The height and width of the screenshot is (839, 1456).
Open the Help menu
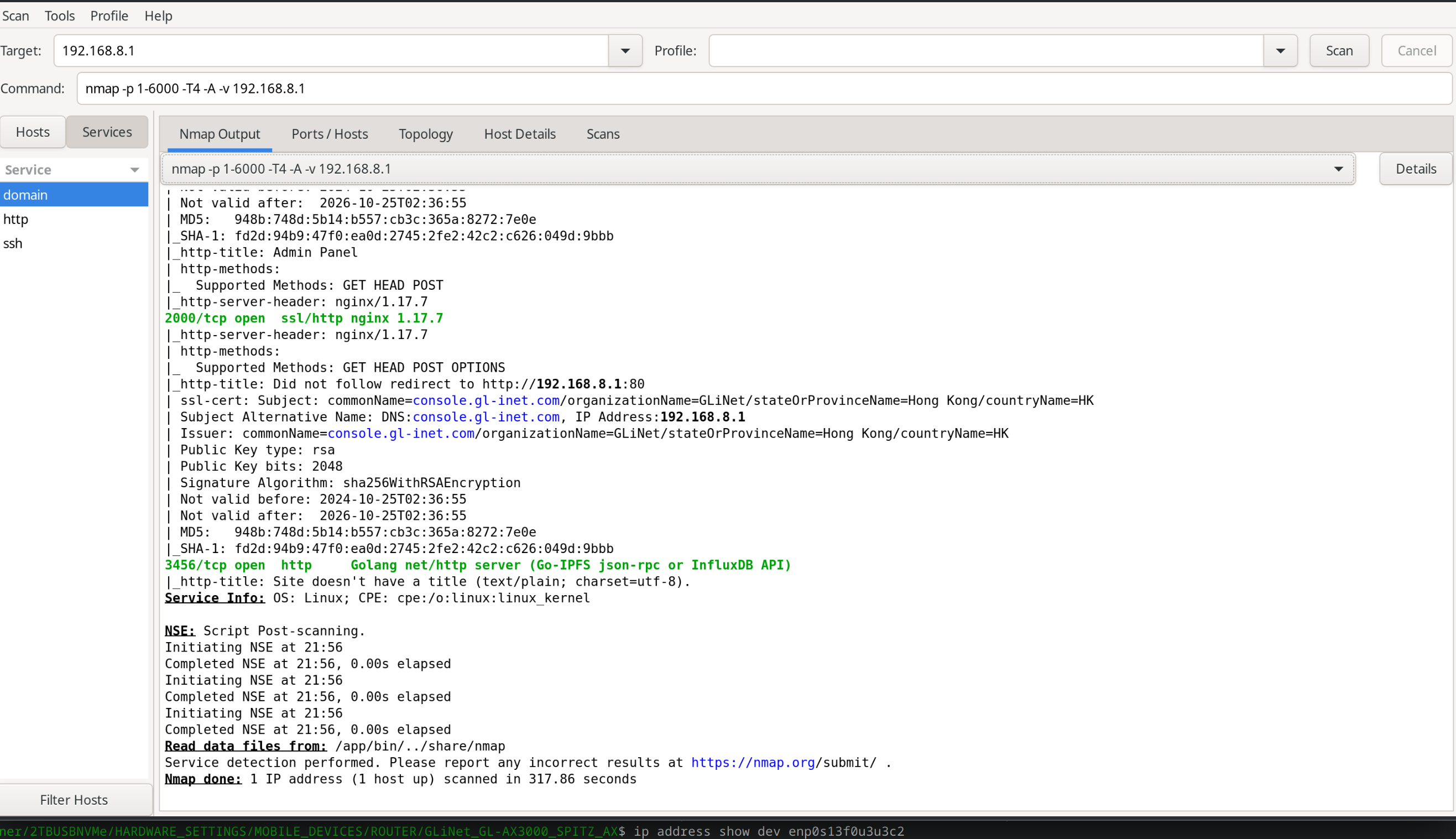click(x=158, y=15)
